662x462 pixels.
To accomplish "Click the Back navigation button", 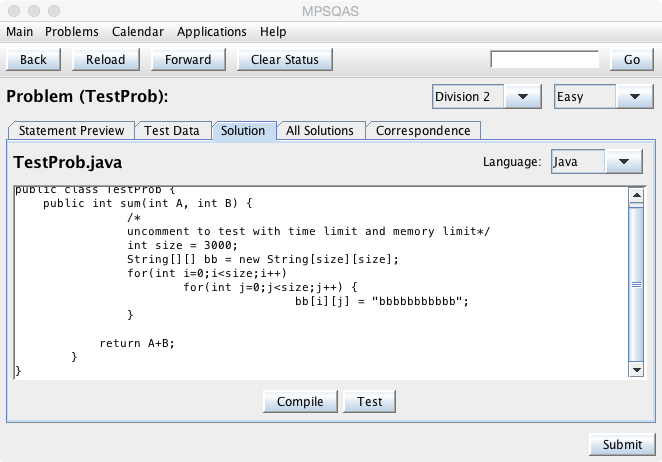I will click(x=33, y=59).
